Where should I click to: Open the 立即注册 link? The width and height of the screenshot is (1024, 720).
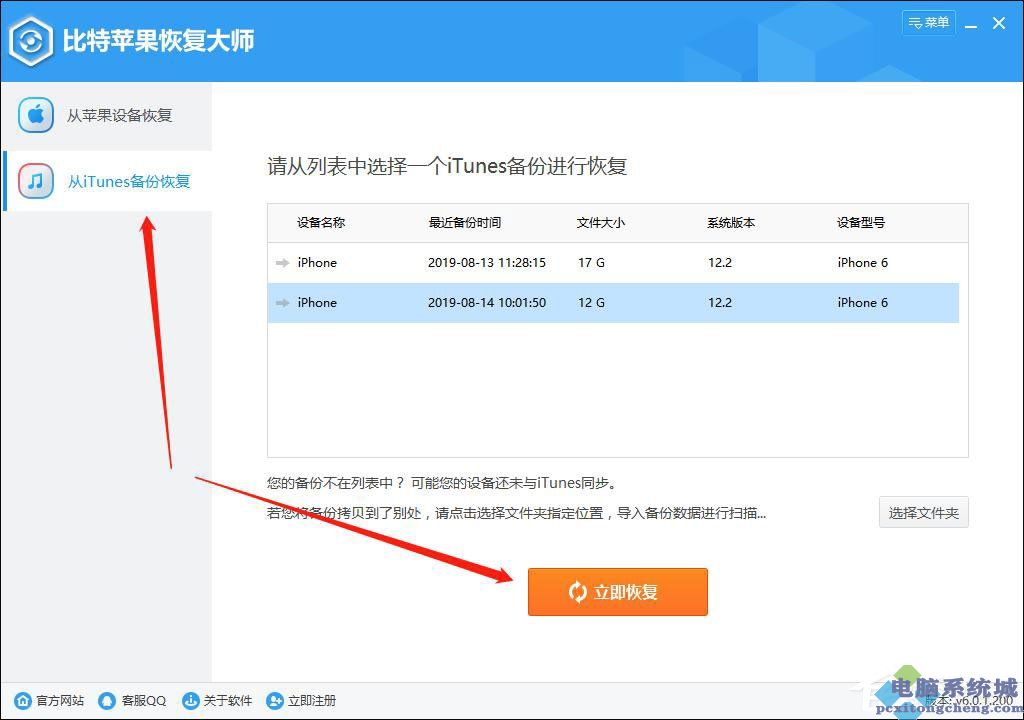[312, 700]
